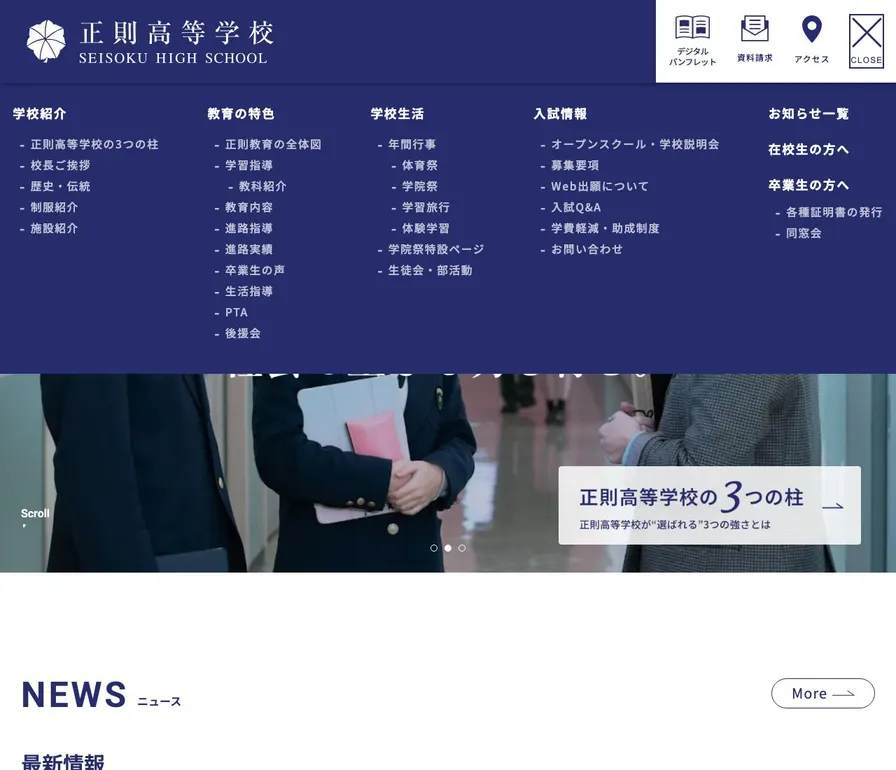Image resolution: width=896 pixels, height=770 pixels.
Task: Open the 学校紹介 menu heading
Action: click(x=39, y=114)
